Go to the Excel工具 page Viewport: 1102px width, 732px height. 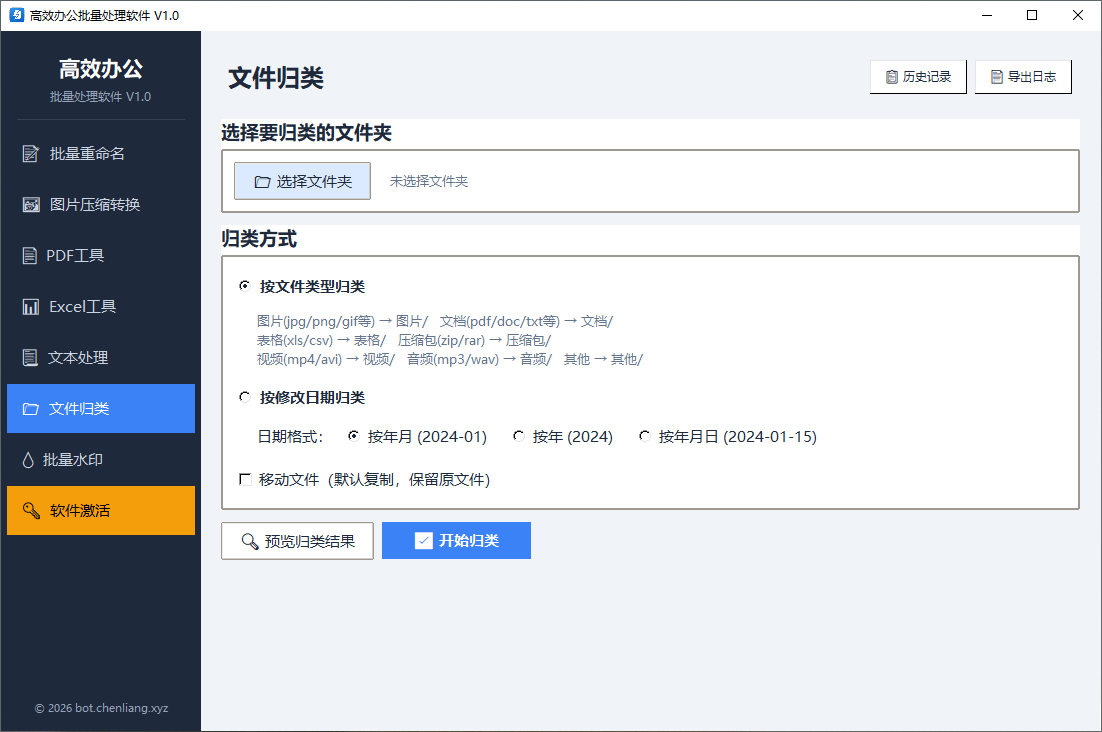coord(101,307)
